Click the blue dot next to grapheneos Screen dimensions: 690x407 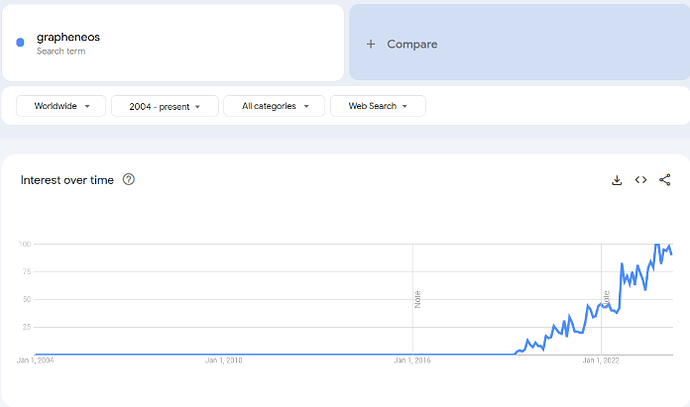pyautogui.click(x=20, y=43)
